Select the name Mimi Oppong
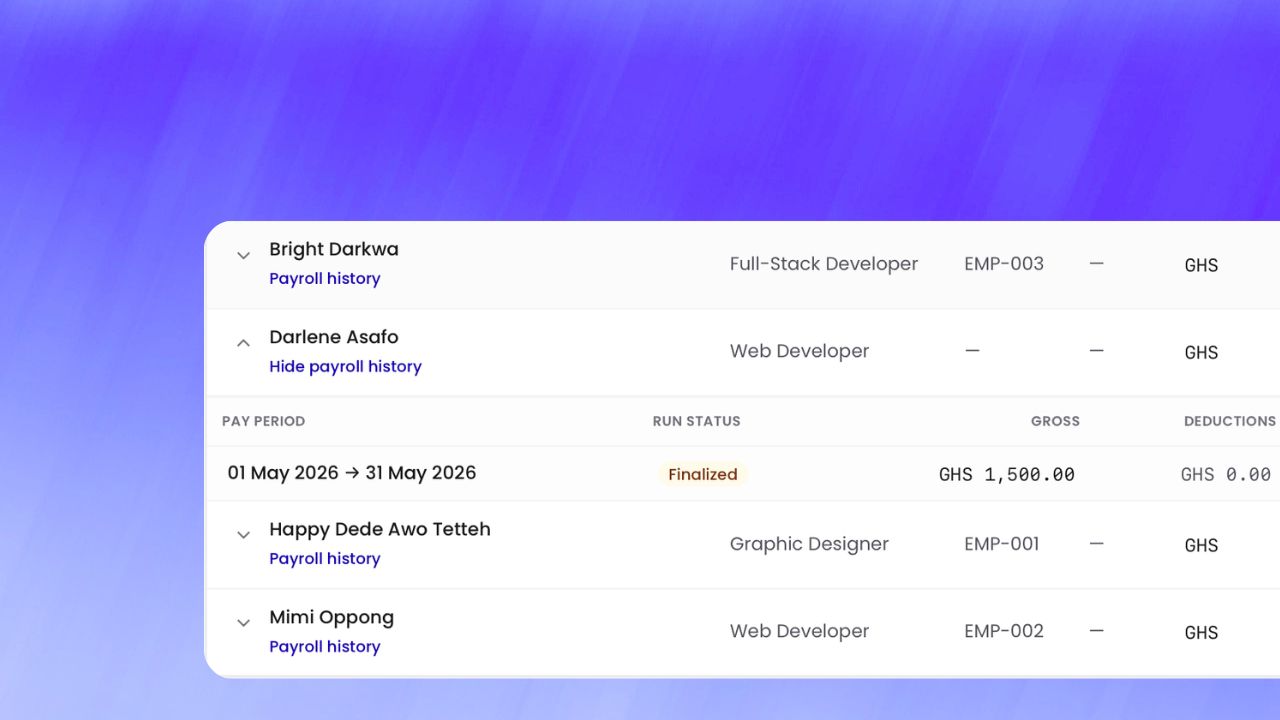The height and width of the screenshot is (720, 1280). [332, 618]
